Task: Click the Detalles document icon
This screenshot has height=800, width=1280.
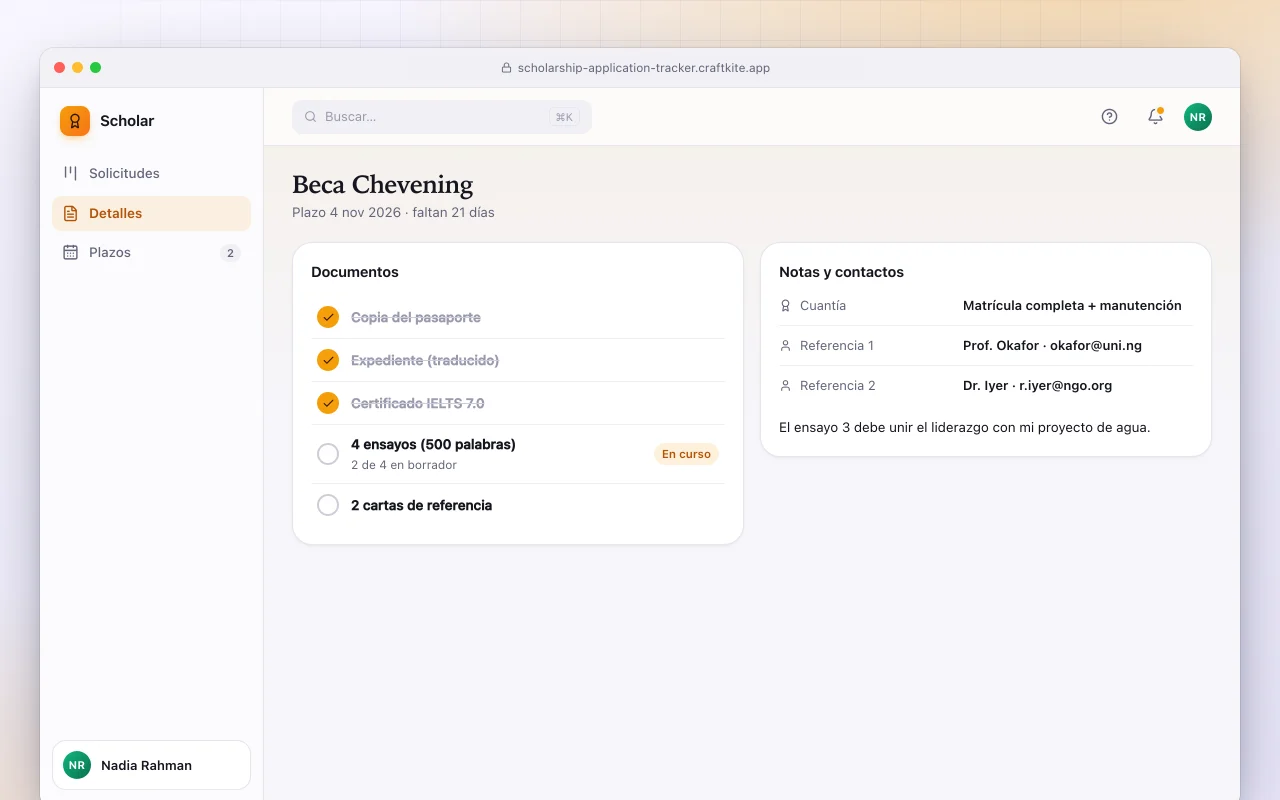Action: [70, 213]
